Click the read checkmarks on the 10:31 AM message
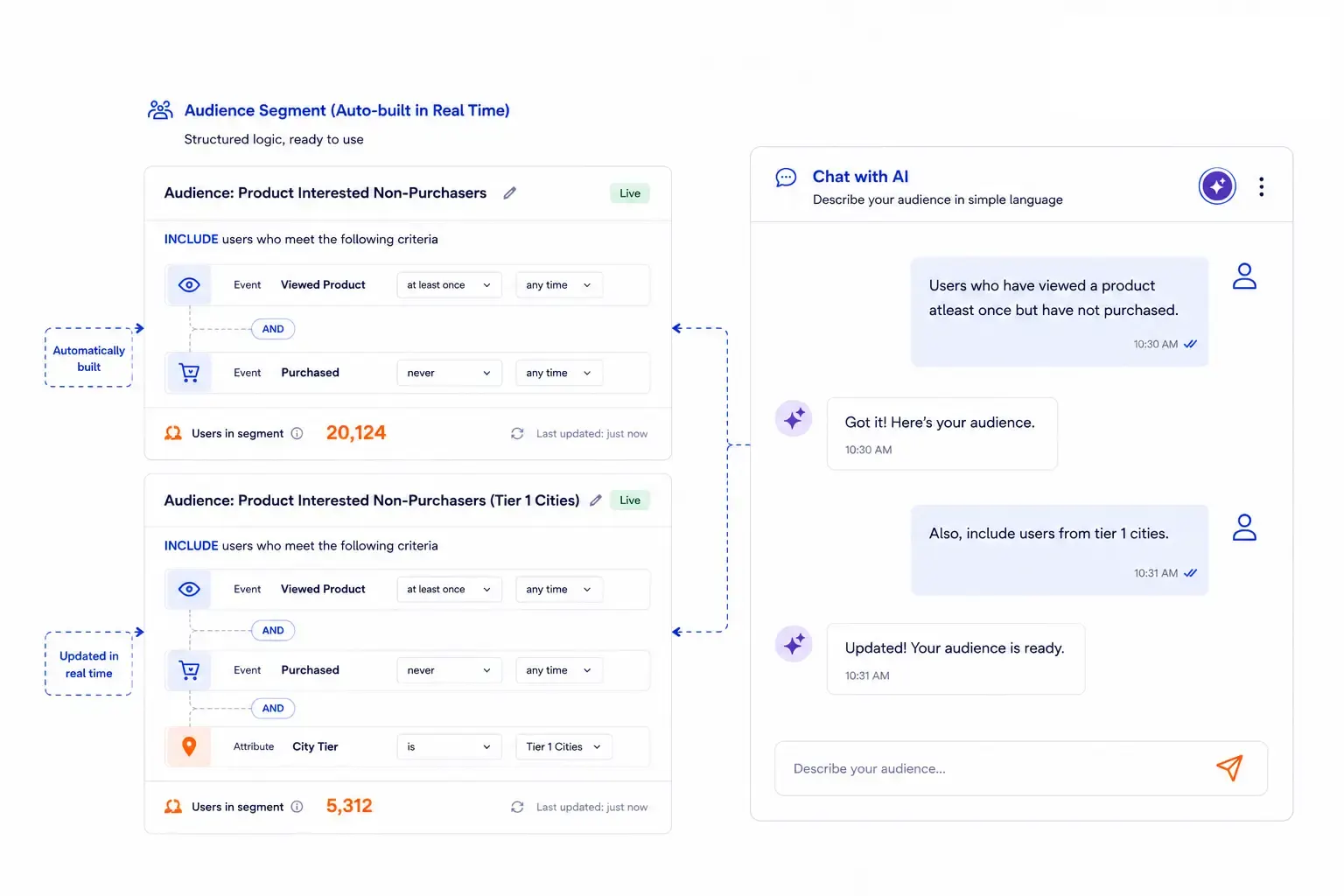 point(1190,574)
